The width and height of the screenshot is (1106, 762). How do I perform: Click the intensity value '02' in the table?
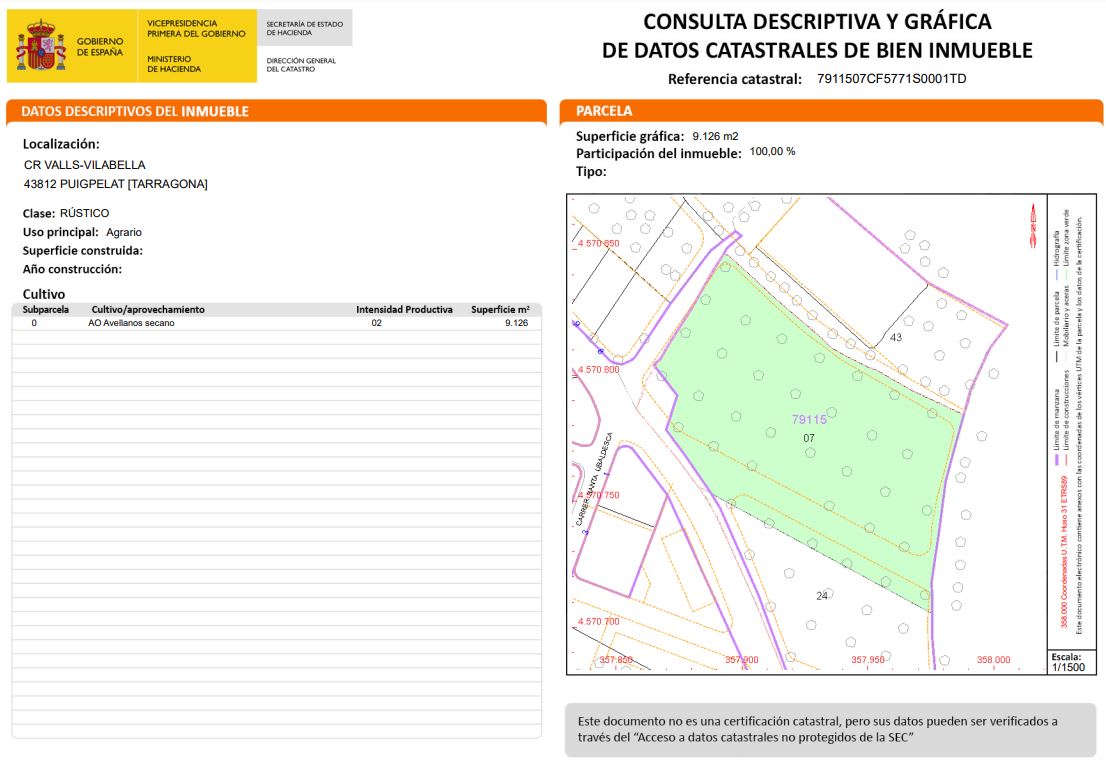click(x=377, y=323)
